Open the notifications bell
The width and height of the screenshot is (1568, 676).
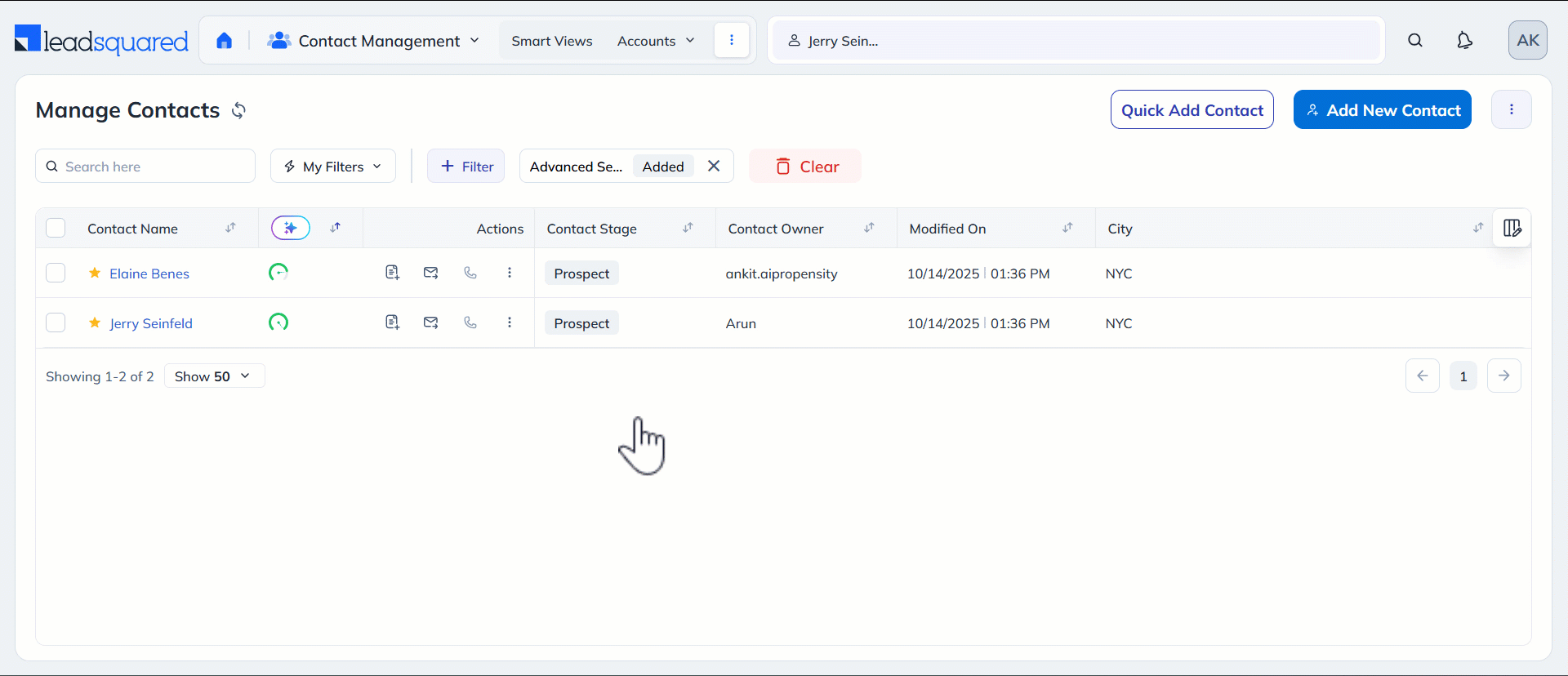coord(1464,41)
